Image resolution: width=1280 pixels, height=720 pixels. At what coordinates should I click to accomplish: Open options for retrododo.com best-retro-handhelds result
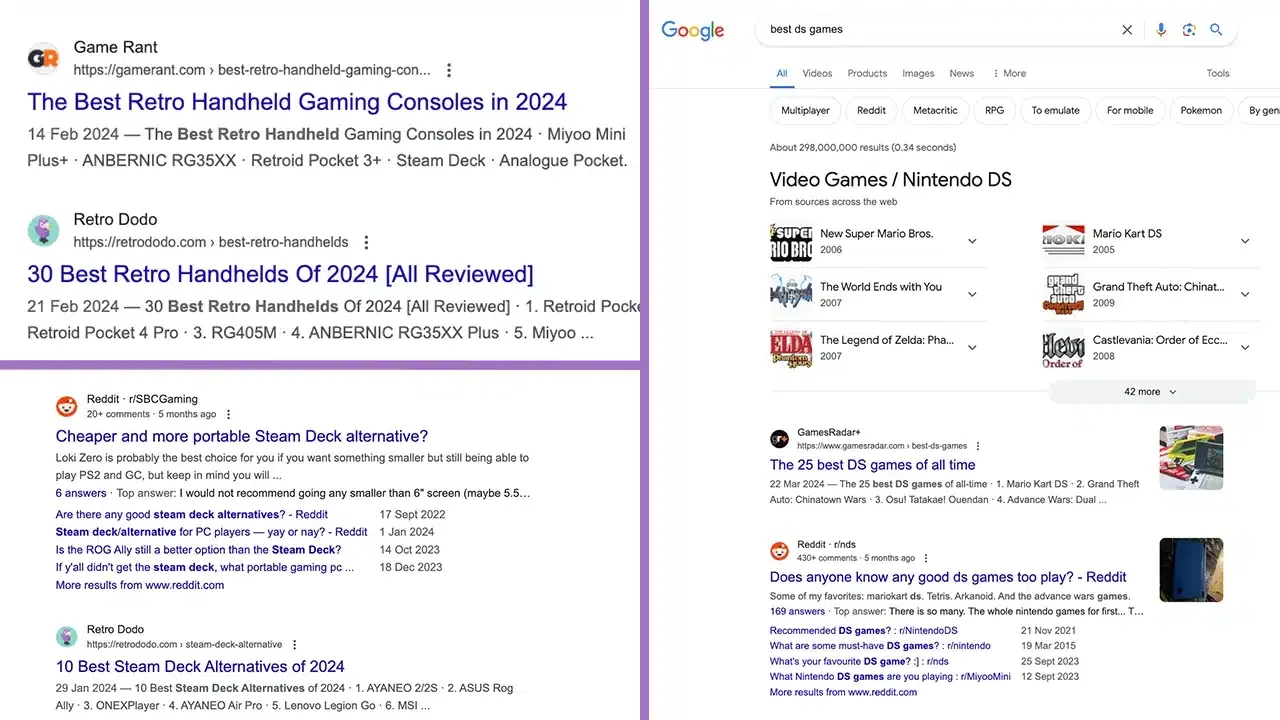point(366,242)
